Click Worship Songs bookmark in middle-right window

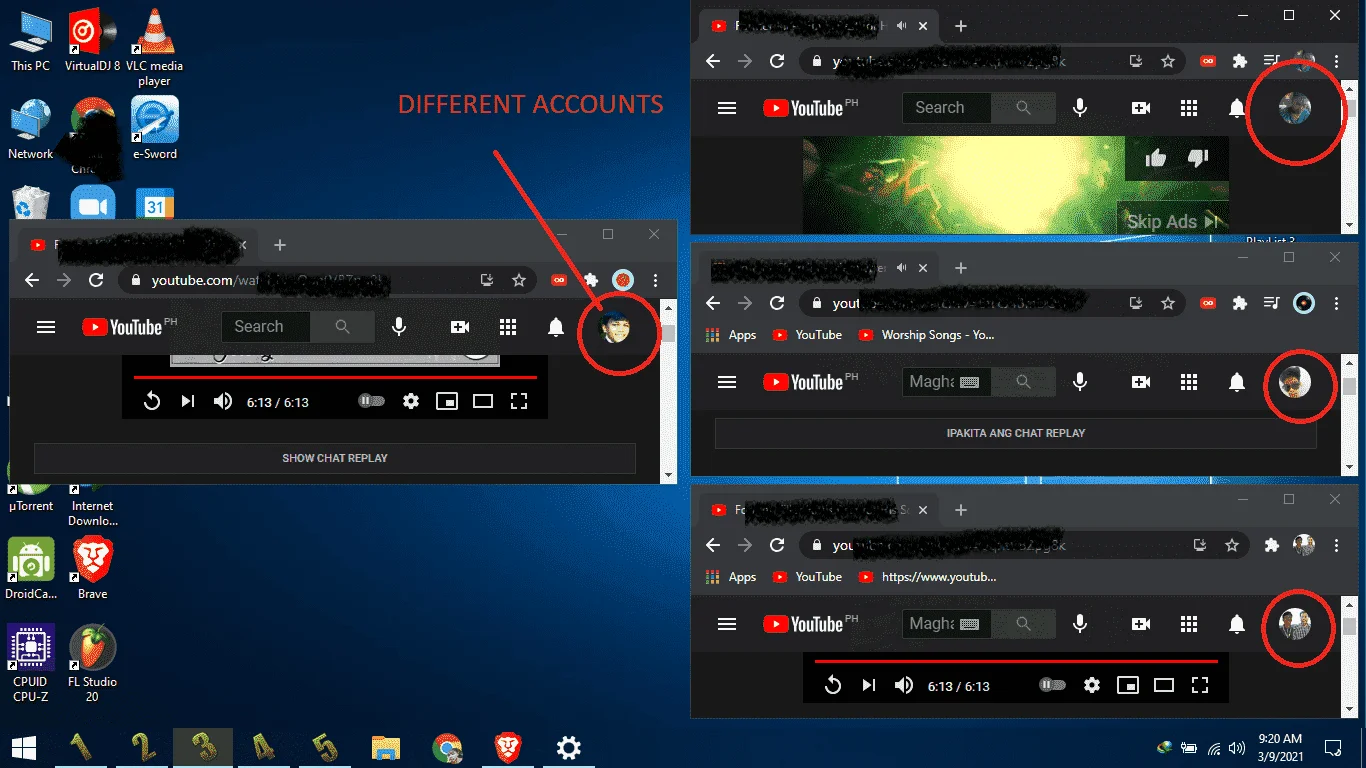[x=925, y=335]
